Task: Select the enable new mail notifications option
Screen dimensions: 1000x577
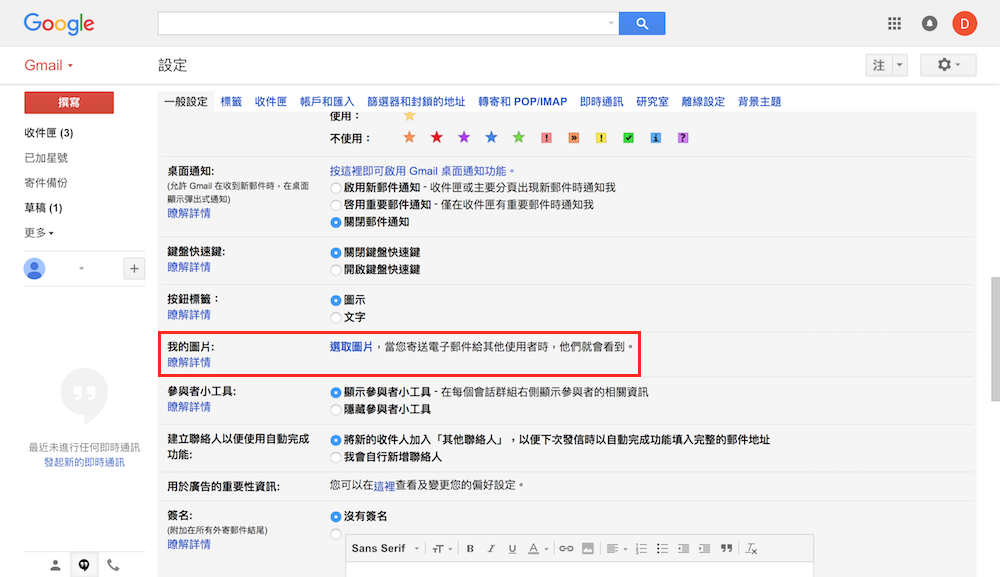Action: click(336, 188)
